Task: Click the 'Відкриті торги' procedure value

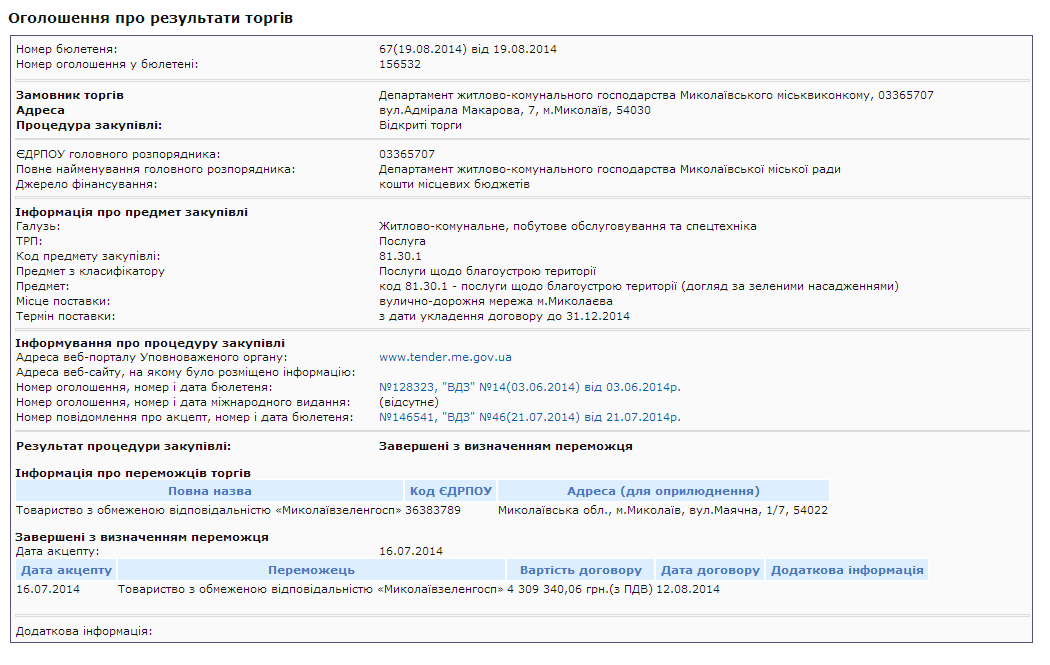Action: tap(420, 125)
